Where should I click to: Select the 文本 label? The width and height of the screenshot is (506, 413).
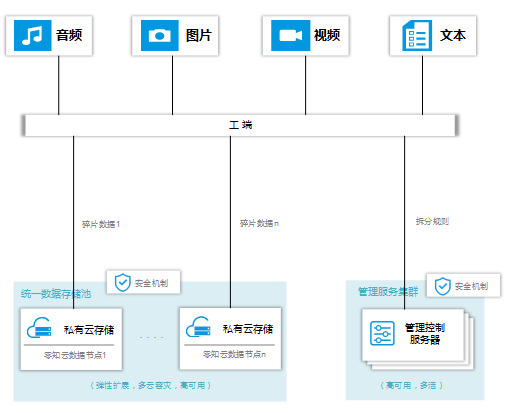[453, 35]
